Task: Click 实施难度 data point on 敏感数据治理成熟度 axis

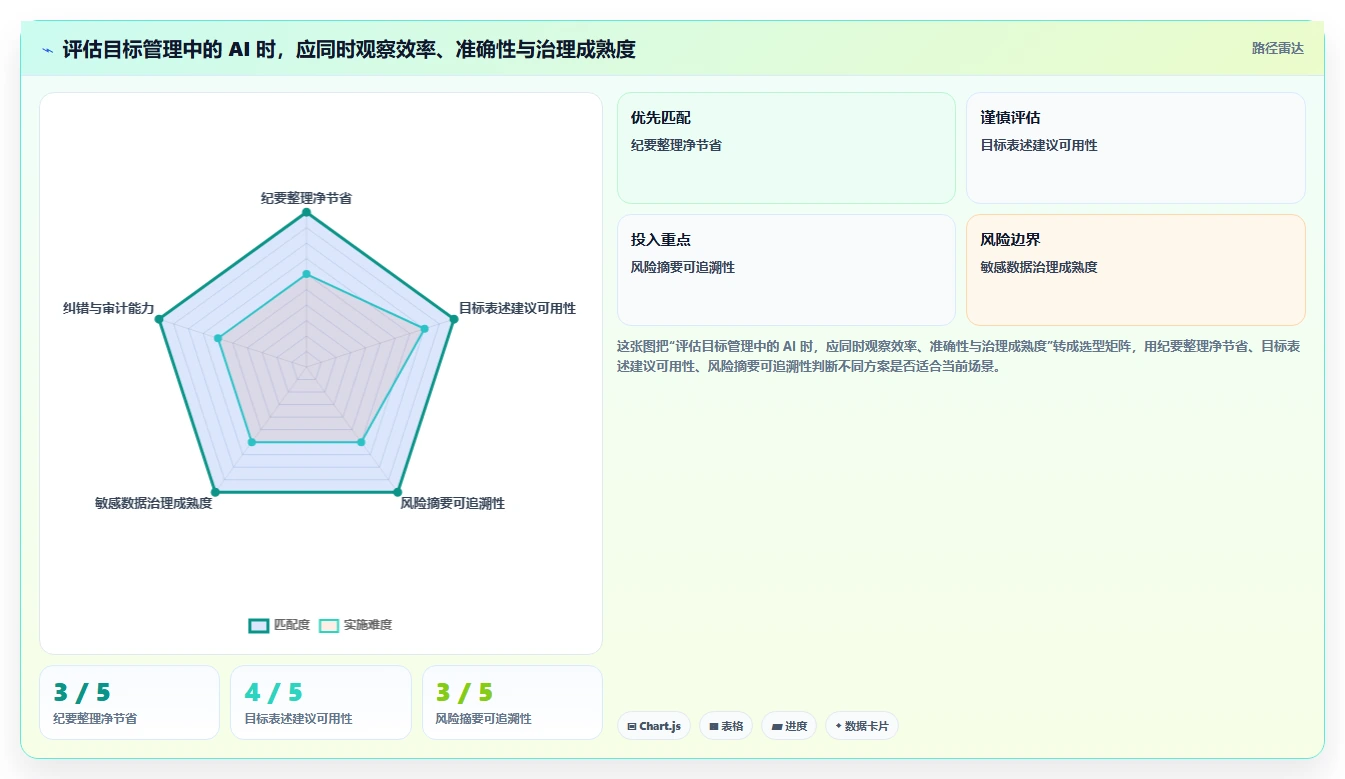Action: point(252,442)
